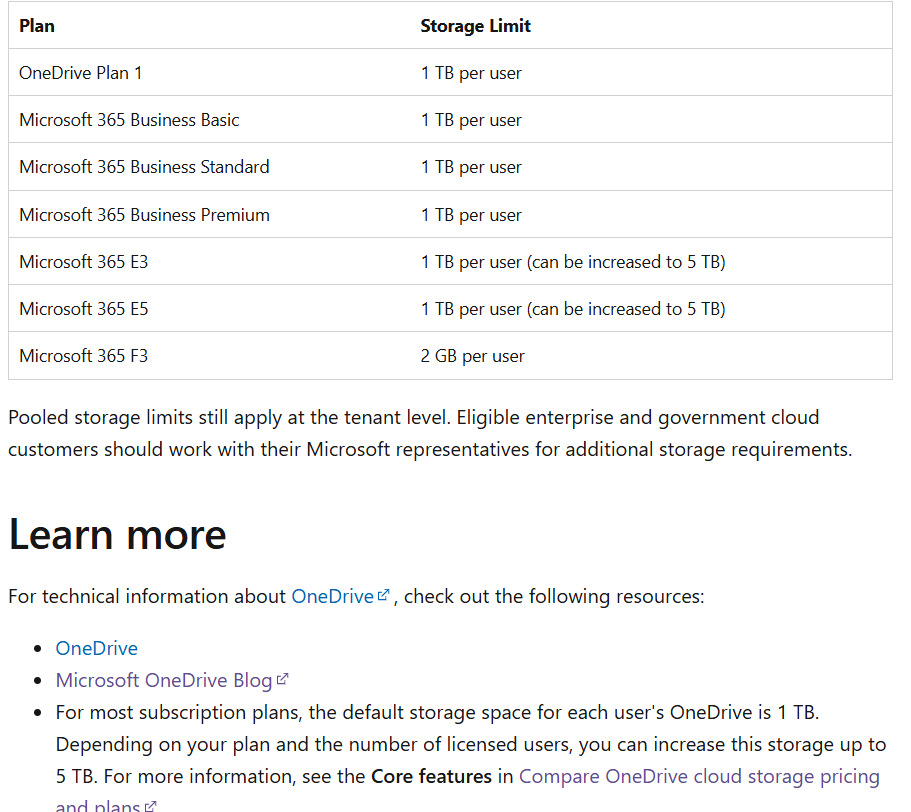Viewport: 911px width, 812px height.
Task: Click storage limit for Business Basic row
Action: (471, 120)
